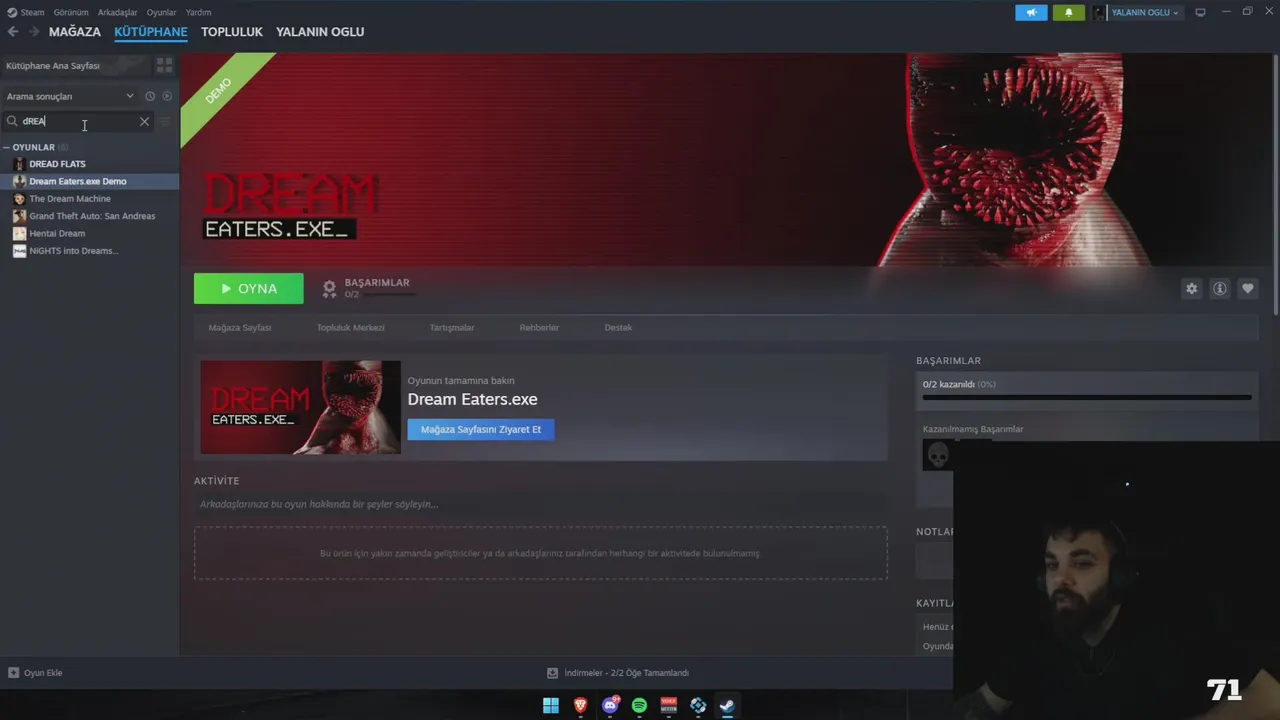
Task: Click into the library search field
Action: coord(78,121)
